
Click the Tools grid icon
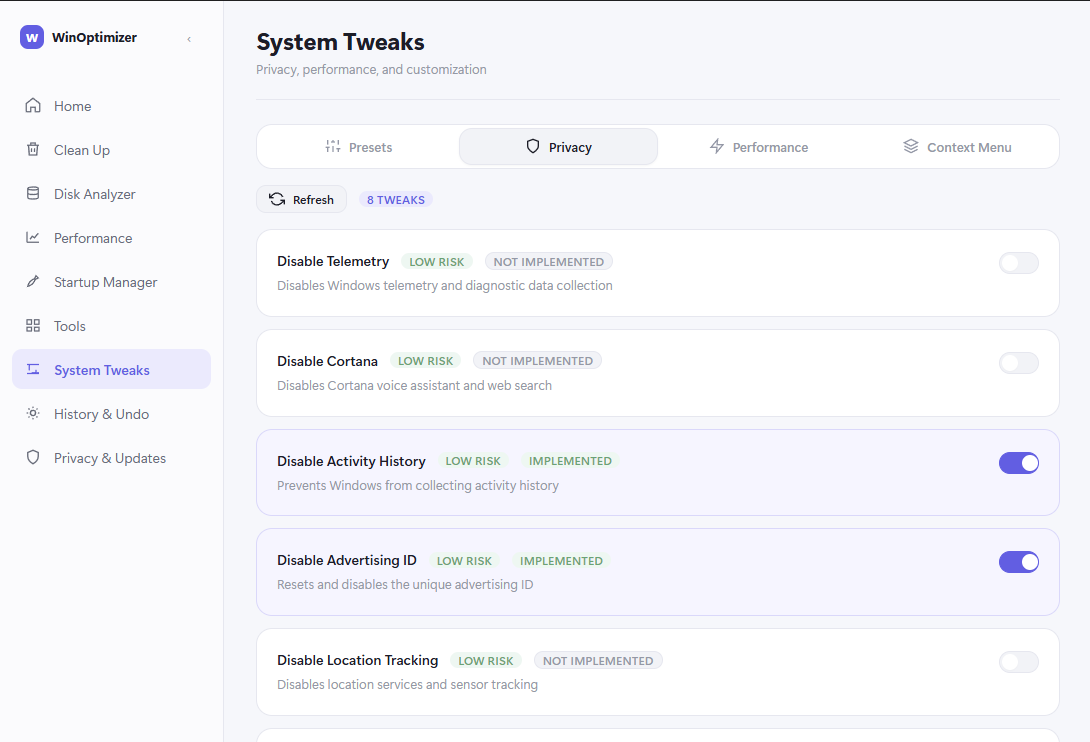[33, 325]
